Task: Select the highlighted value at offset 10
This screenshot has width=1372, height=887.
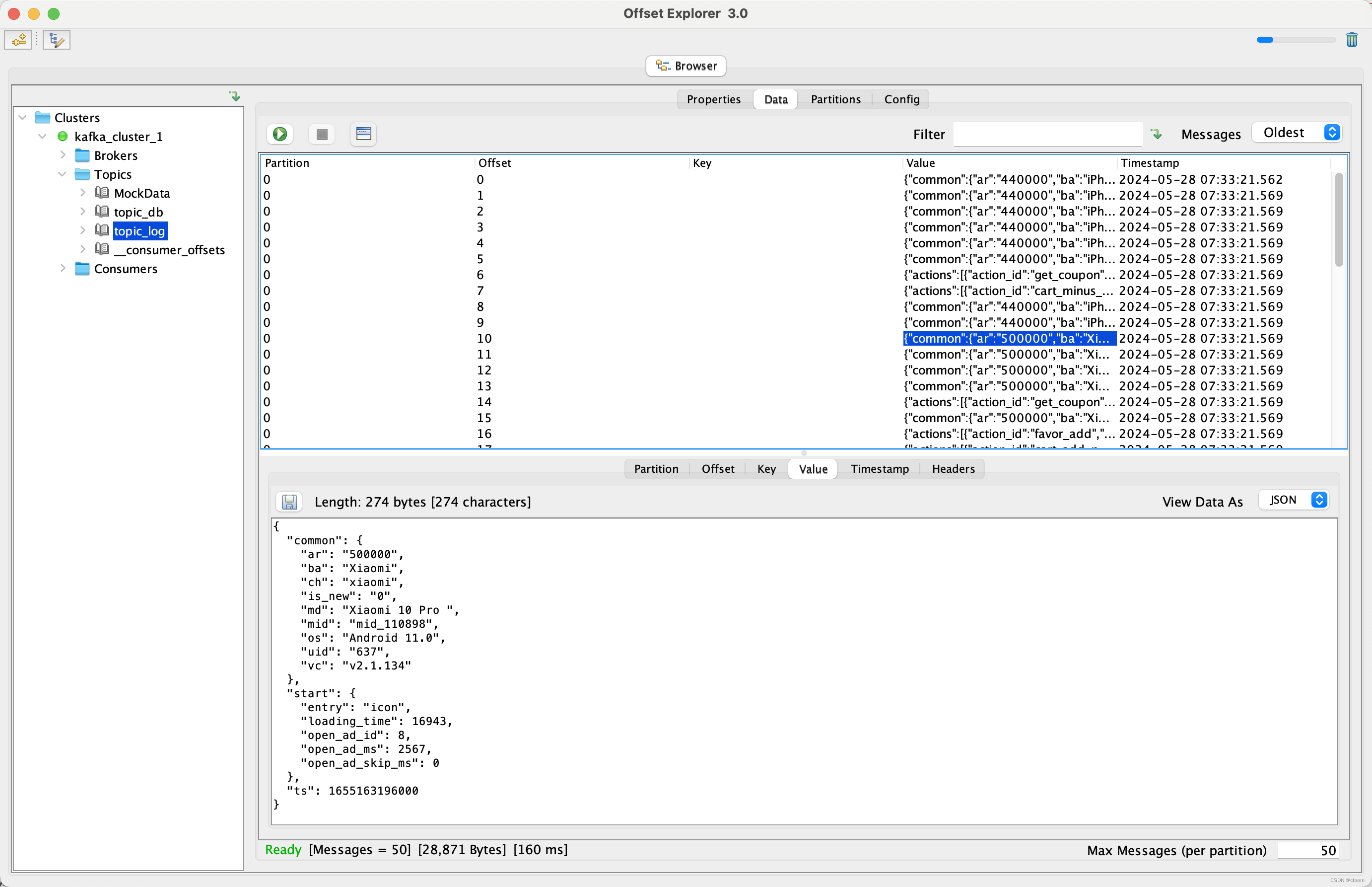Action: pyautogui.click(x=1010, y=338)
